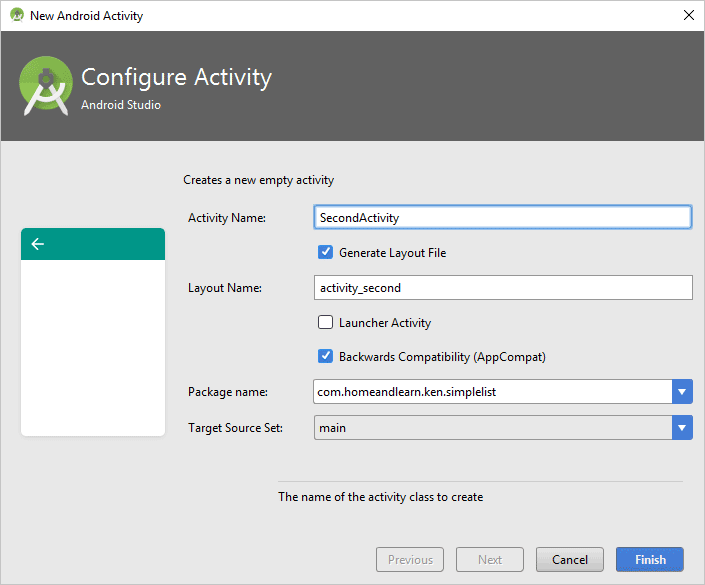Viewport: 705px width, 585px height.
Task: Select the Target Source Set 'main' field
Action: tap(492, 428)
